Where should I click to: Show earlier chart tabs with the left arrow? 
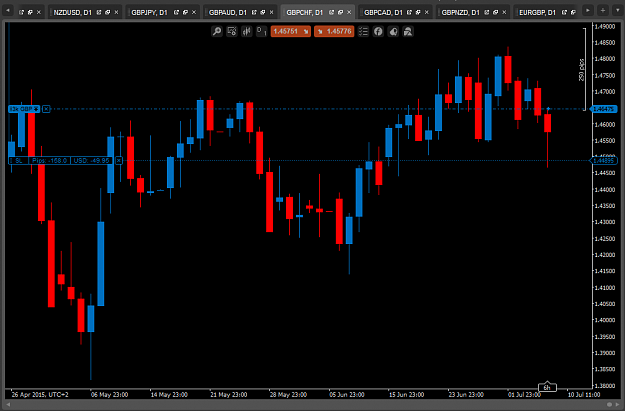(8, 10)
